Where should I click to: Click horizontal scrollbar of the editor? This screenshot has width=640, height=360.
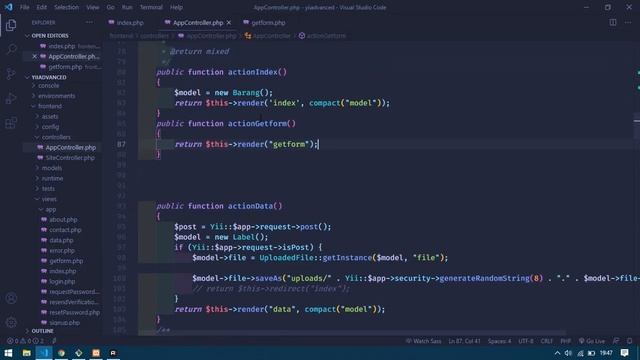(x=352, y=333)
